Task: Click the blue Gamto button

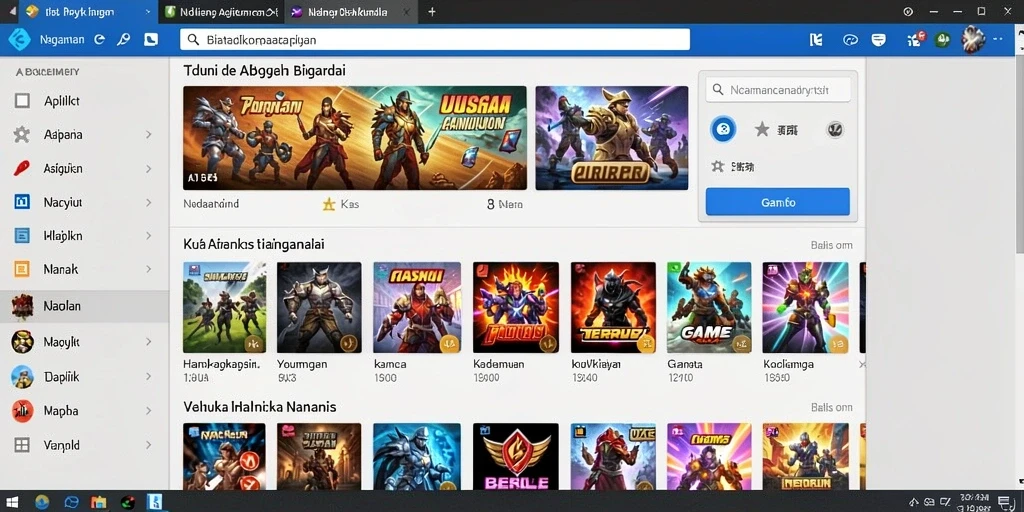Action: pos(778,202)
